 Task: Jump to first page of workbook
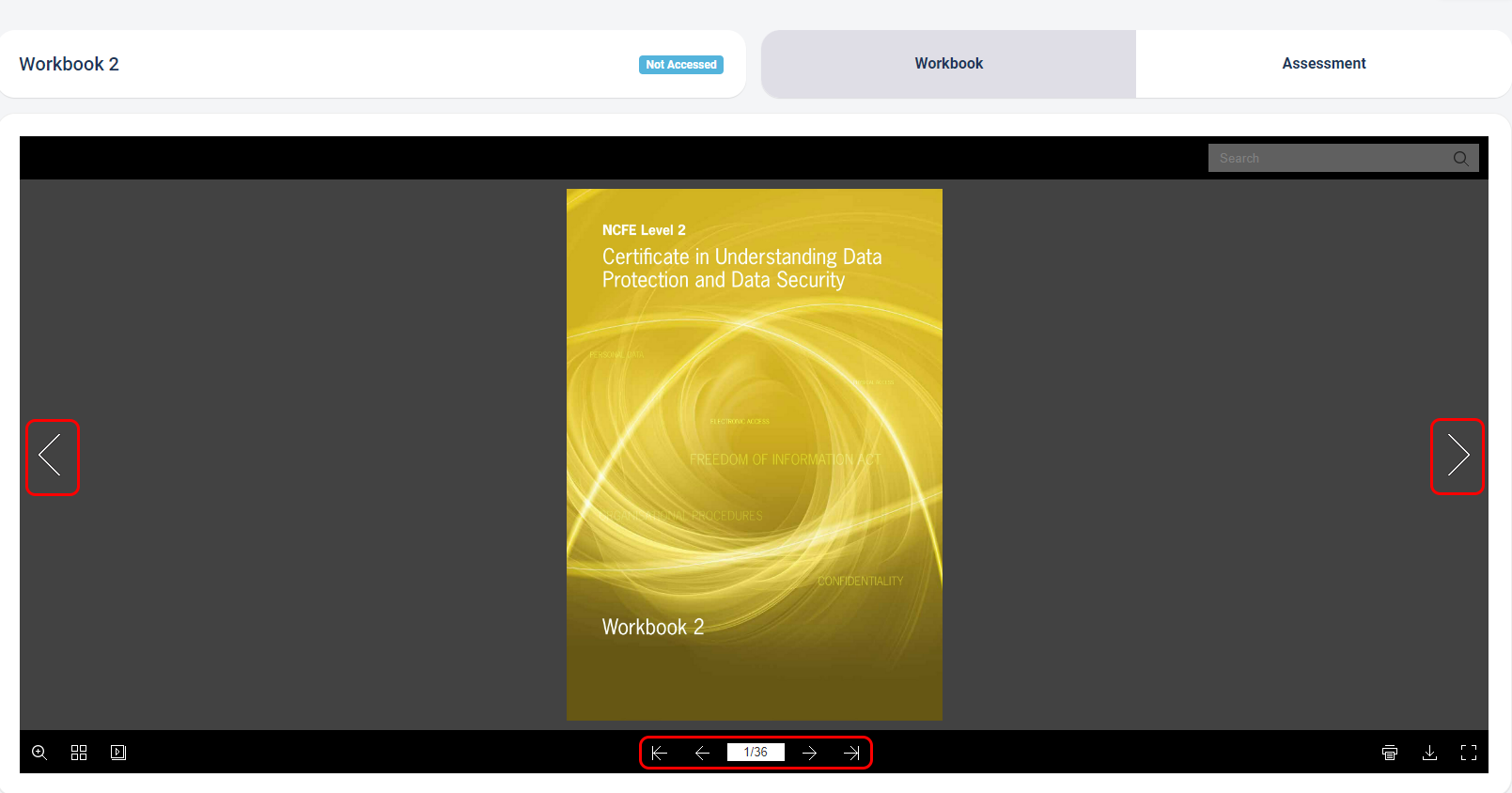(x=660, y=753)
